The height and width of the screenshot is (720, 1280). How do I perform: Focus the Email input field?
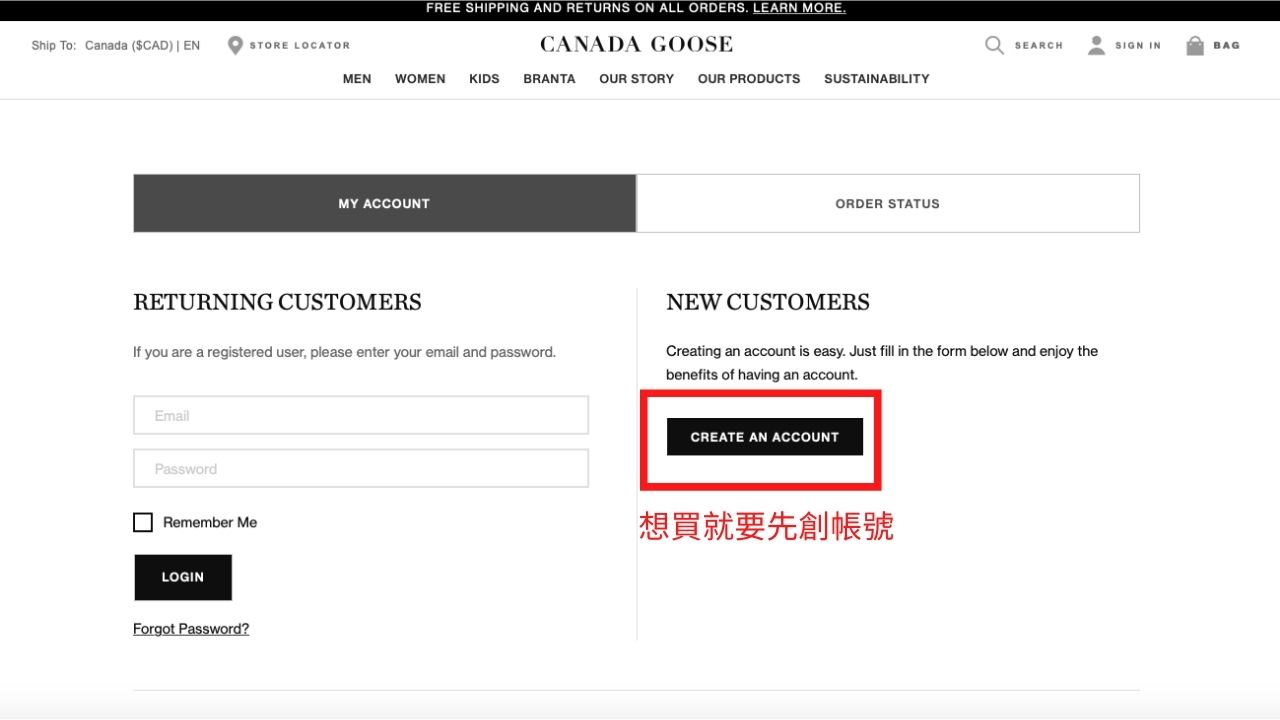[x=361, y=415]
